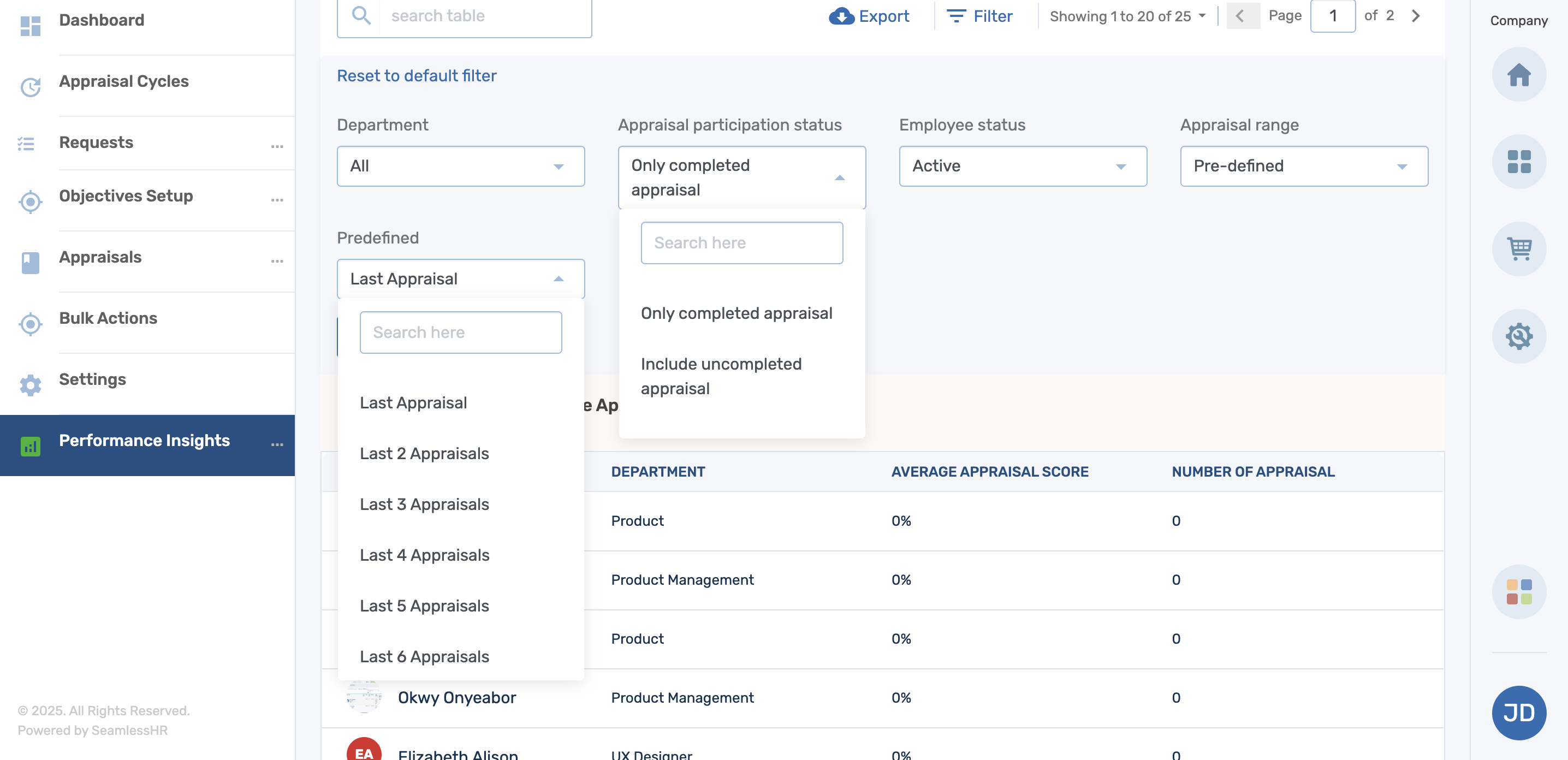This screenshot has width=1568, height=760.
Task: Click Reset to default filter link
Action: (417, 75)
